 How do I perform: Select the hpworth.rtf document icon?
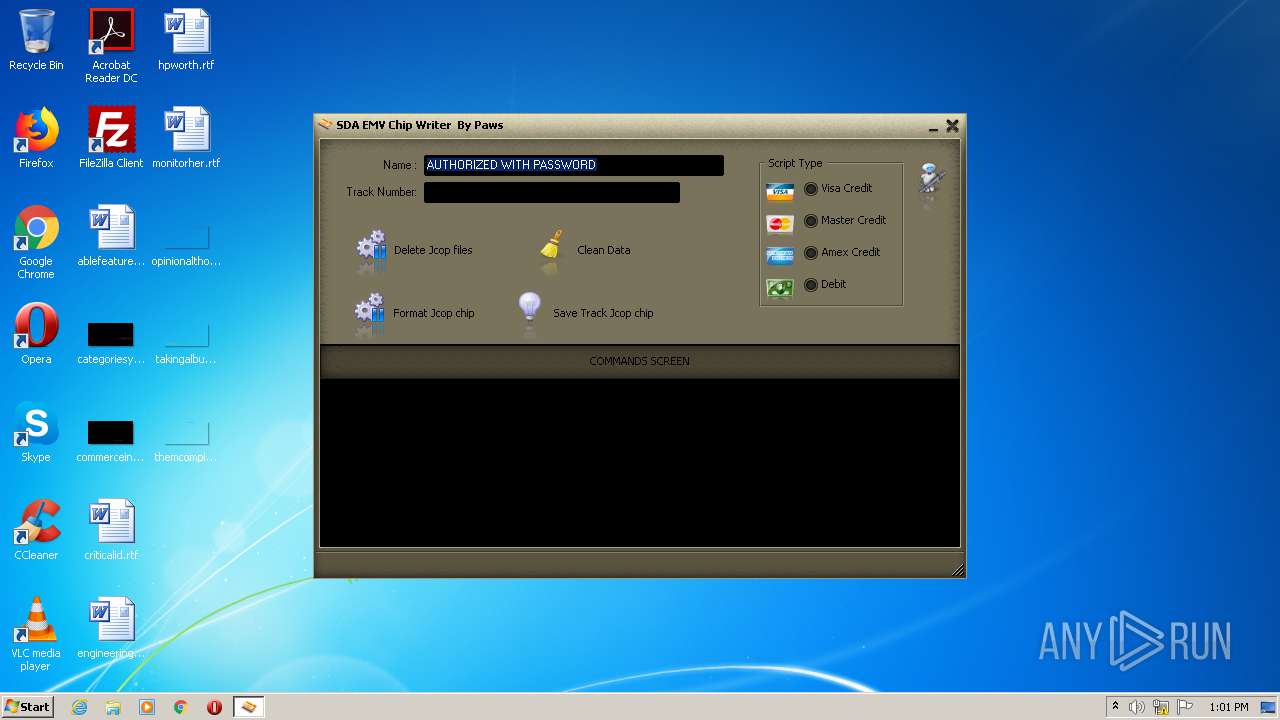pos(186,40)
